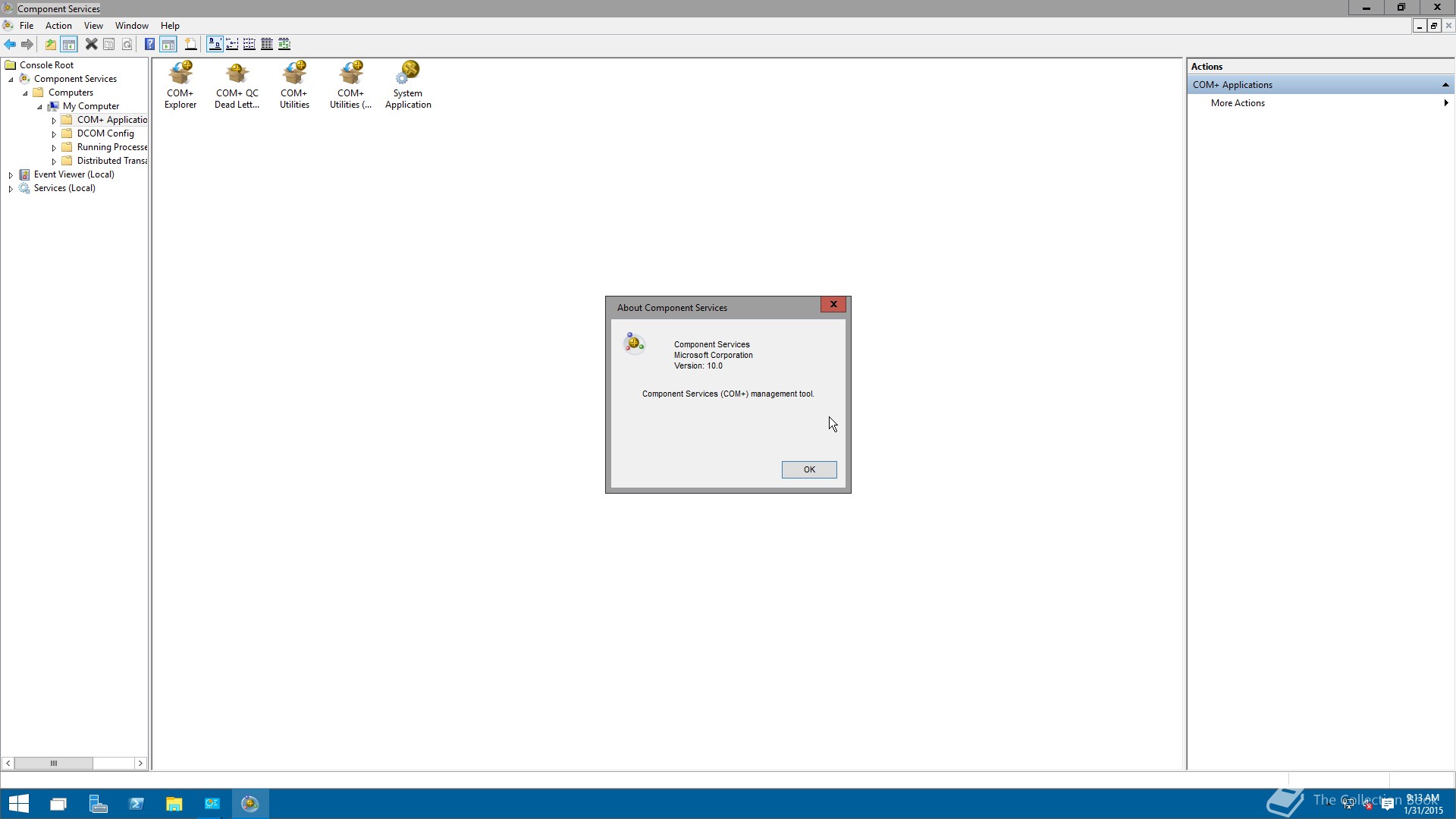This screenshot has height=819, width=1456.
Task: Click the New item toolbar icon
Action: point(191,44)
